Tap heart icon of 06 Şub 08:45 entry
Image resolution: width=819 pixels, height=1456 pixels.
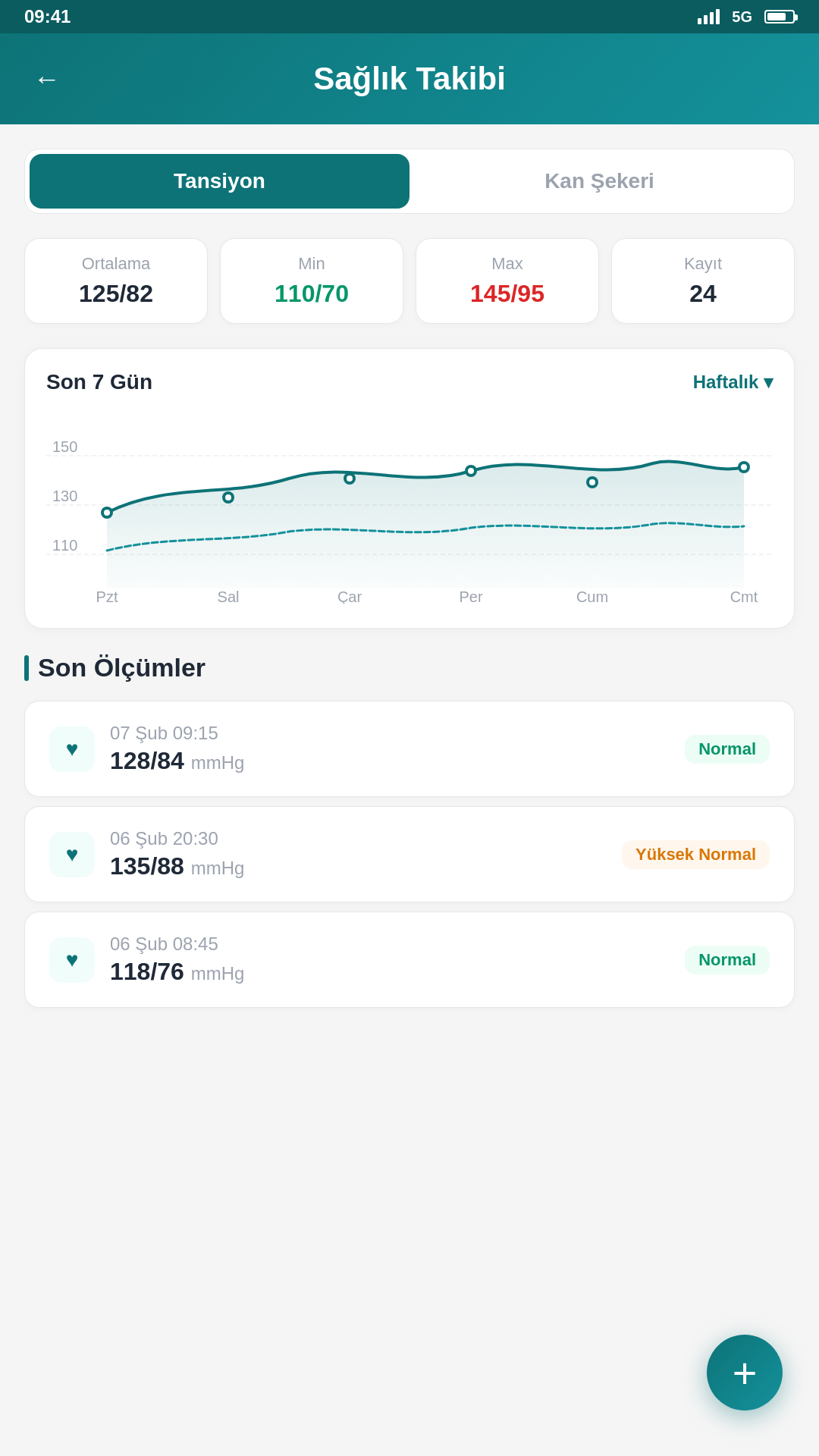click(x=72, y=960)
